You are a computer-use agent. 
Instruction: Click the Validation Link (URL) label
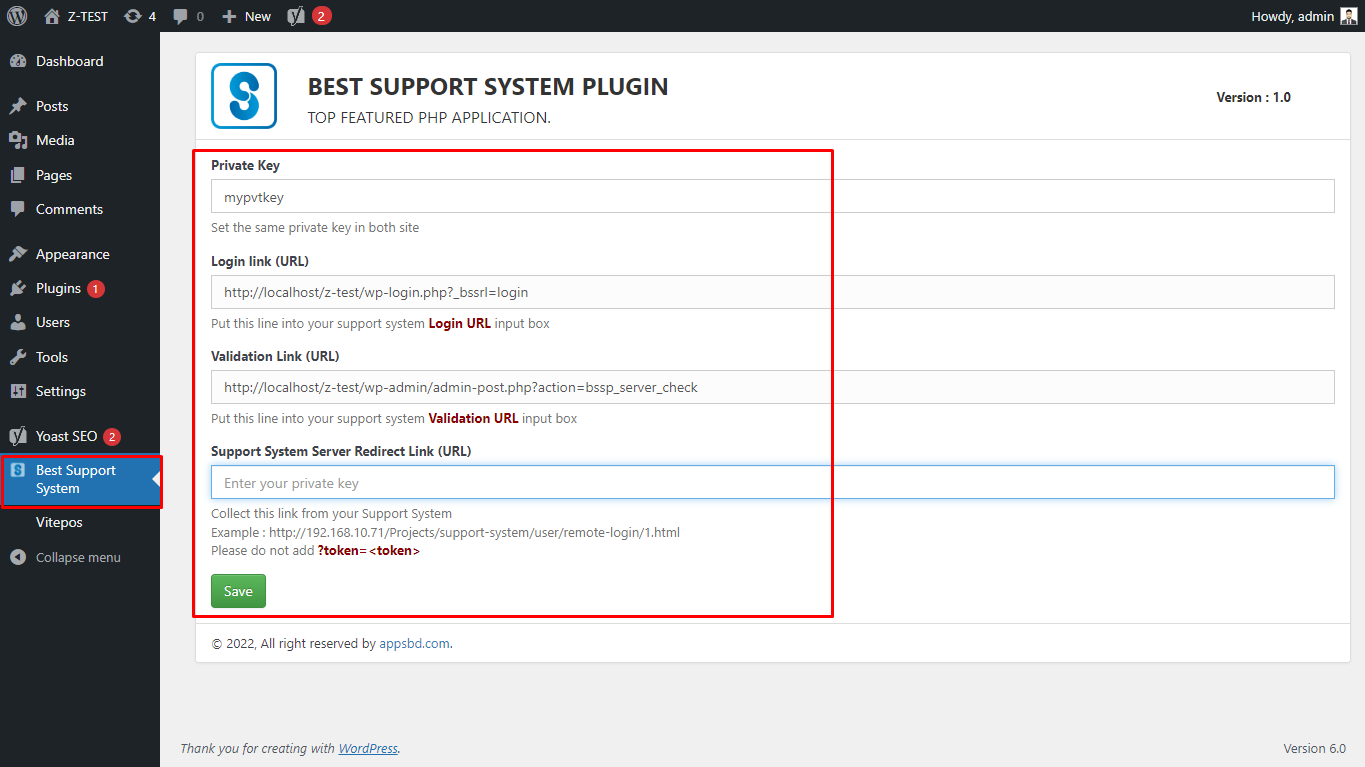pos(275,356)
